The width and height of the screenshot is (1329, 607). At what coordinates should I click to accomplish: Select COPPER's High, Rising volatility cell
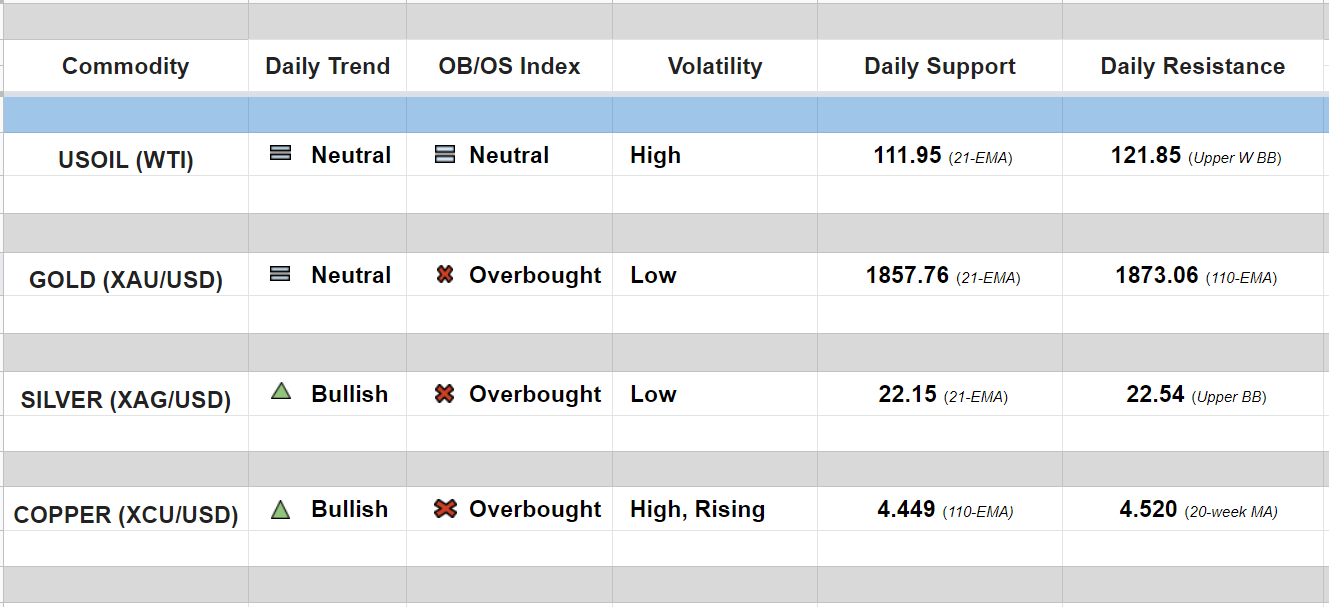[697, 509]
